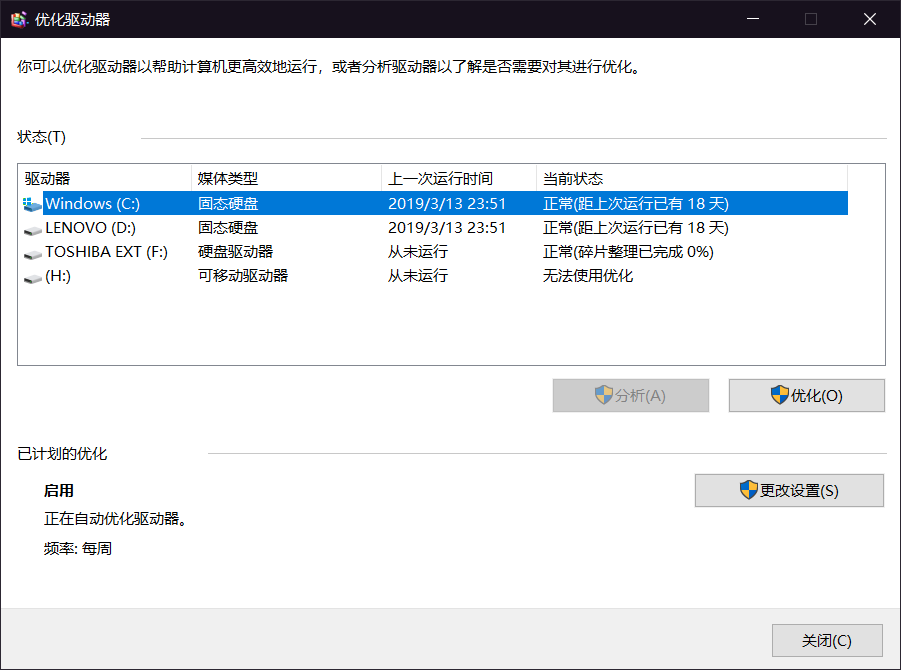The width and height of the screenshot is (901, 670).
Task: Click 2019/3/13 23:51 in LENOVO row
Action: pos(446,228)
